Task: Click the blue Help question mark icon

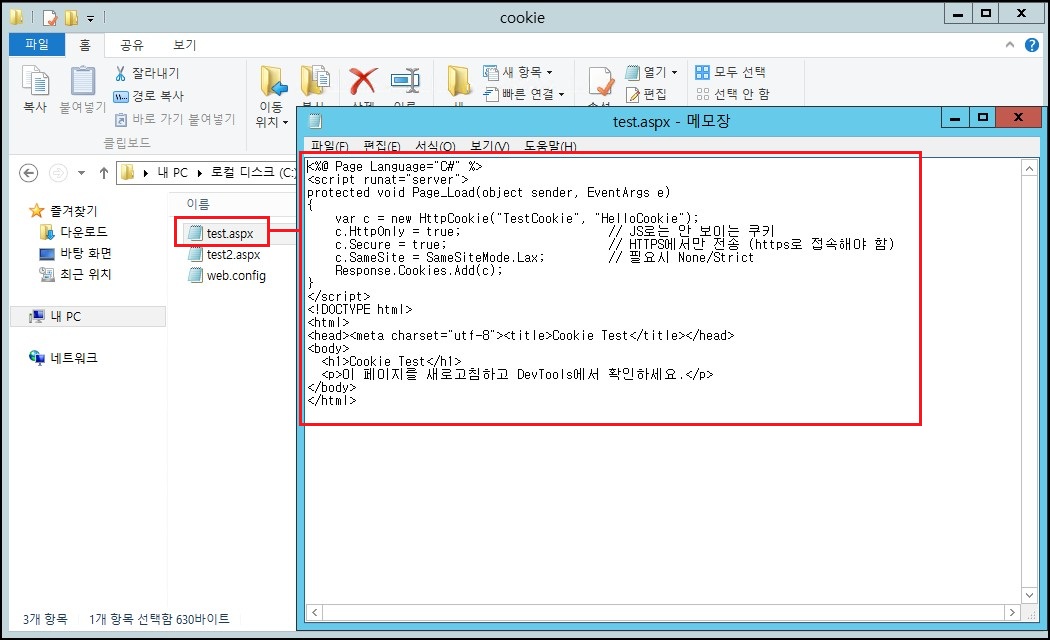Action: (x=1032, y=45)
